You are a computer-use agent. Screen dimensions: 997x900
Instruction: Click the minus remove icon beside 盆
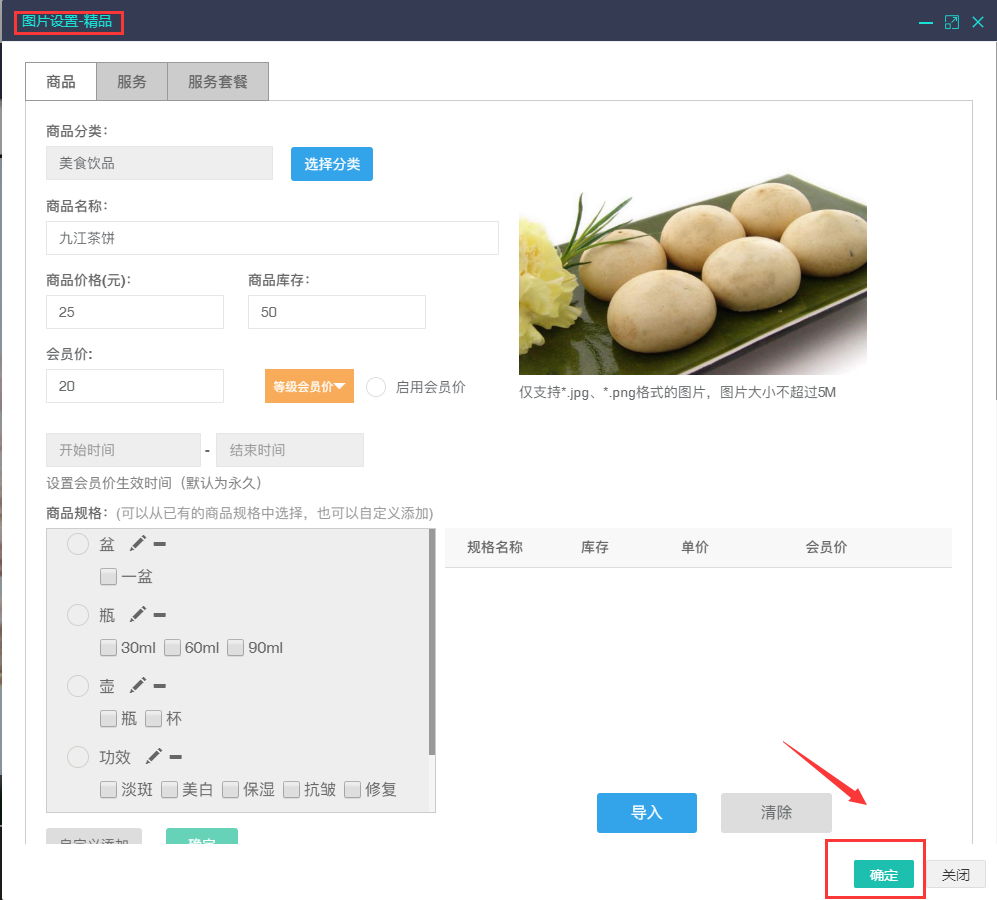click(x=160, y=544)
